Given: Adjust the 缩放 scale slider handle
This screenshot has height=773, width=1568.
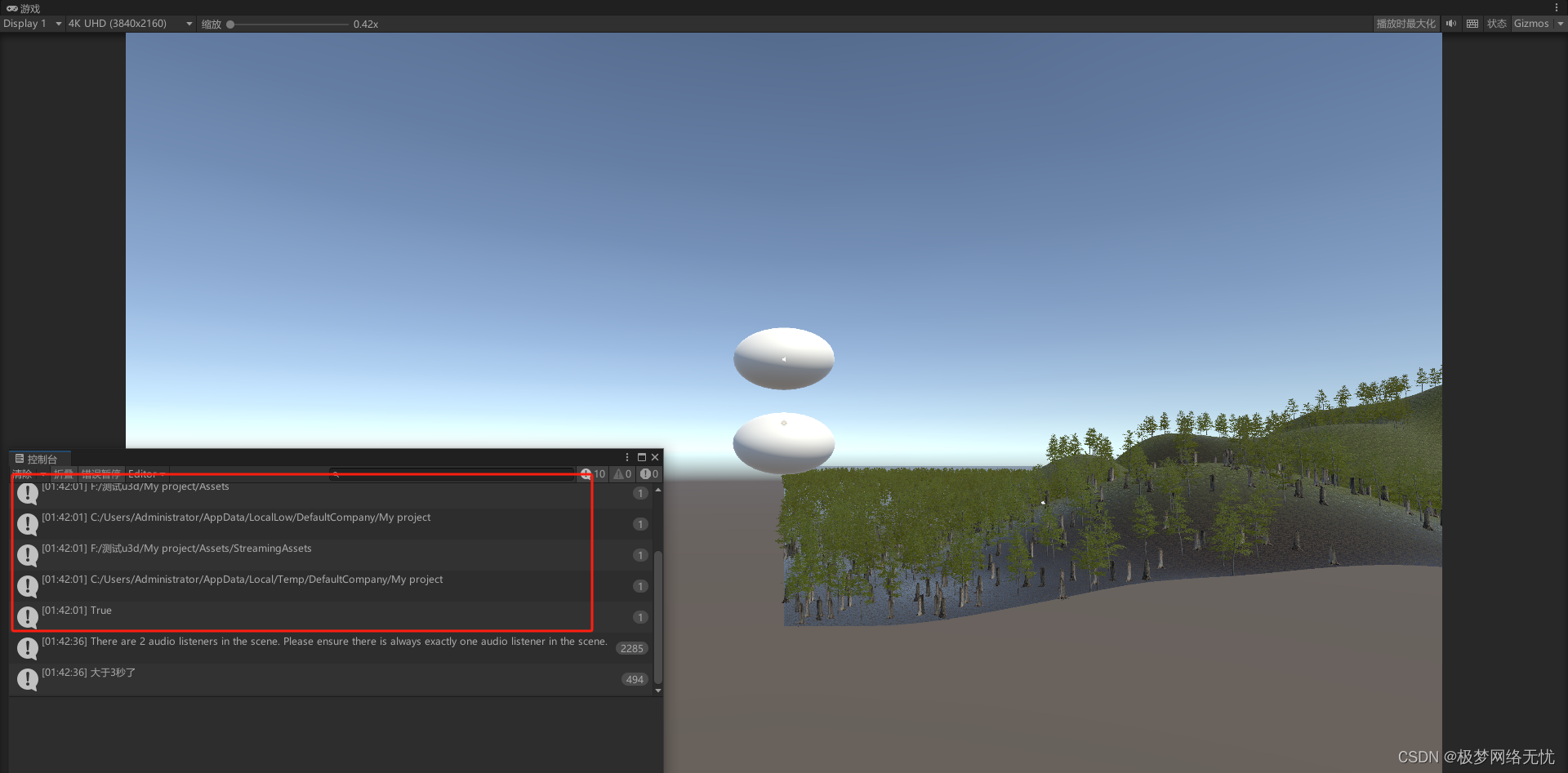Looking at the screenshot, I should click(x=230, y=24).
